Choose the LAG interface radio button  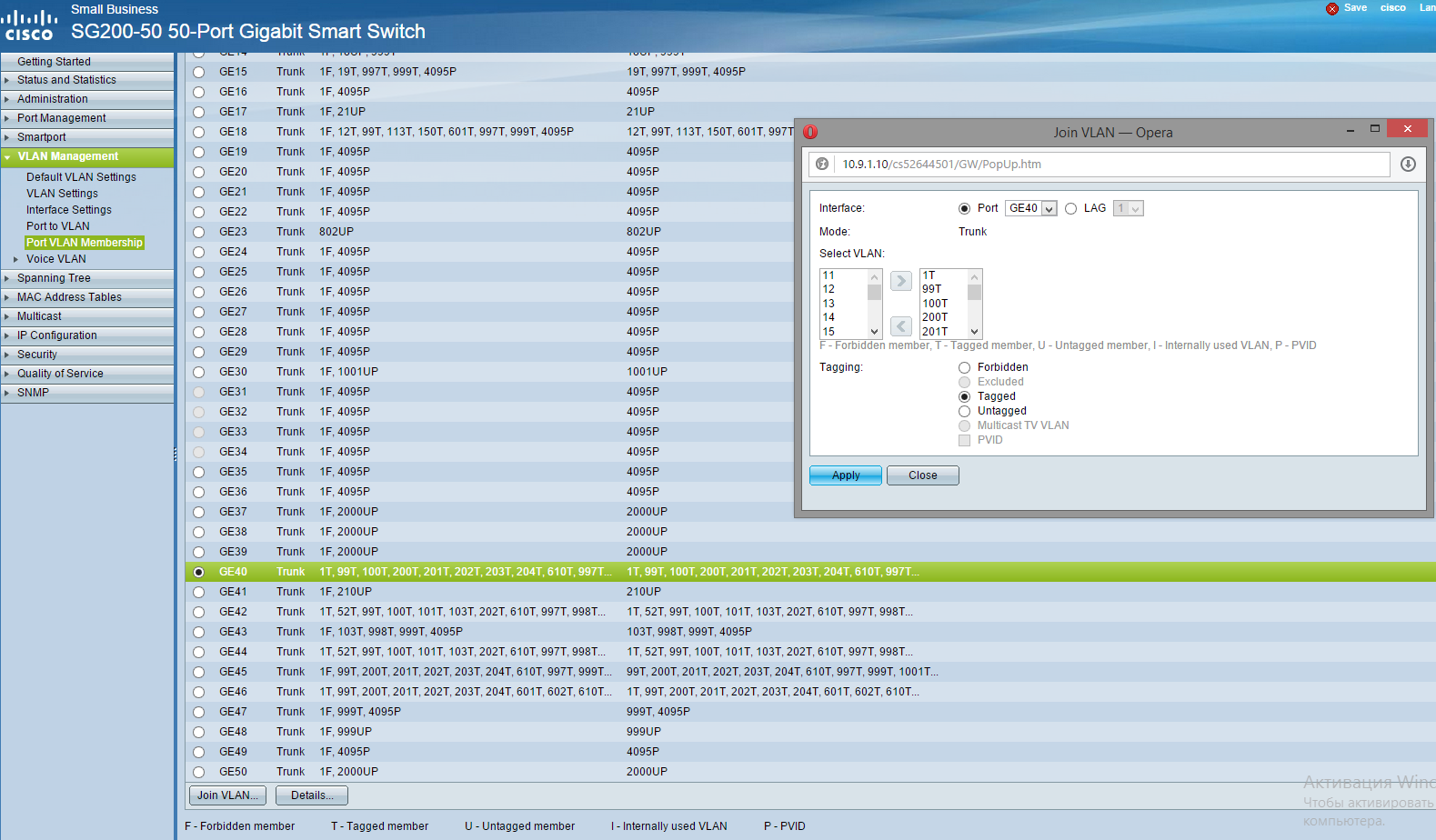point(1071,208)
